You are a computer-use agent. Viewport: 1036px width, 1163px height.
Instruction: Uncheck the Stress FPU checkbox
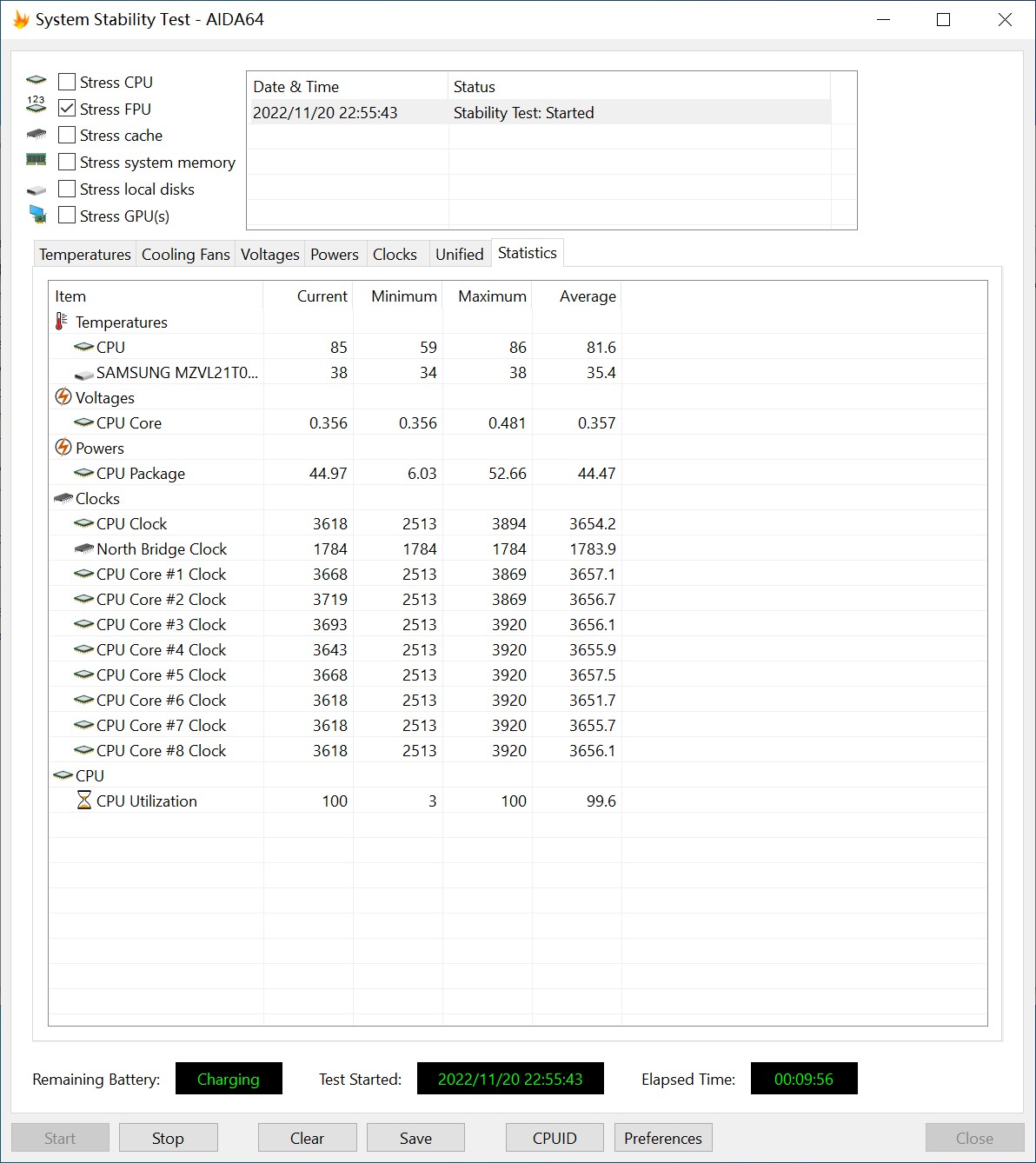(x=67, y=109)
